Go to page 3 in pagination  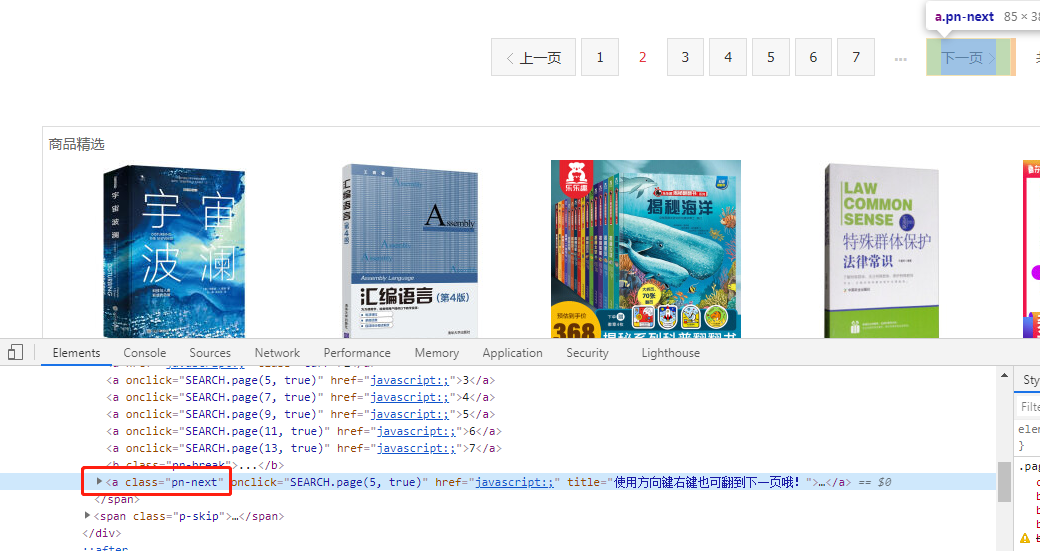click(685, 57)
